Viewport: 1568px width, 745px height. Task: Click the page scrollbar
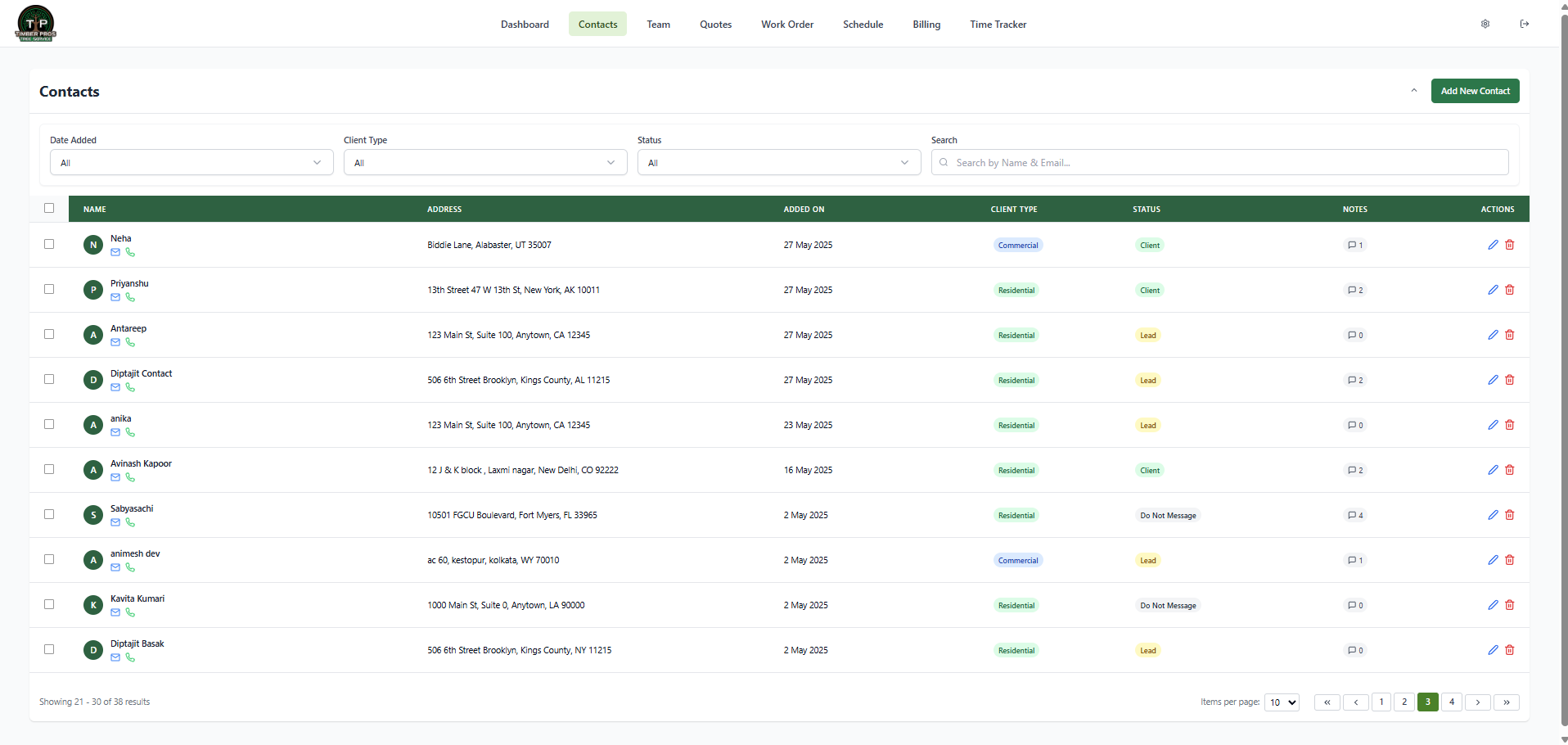click(x=1564, y=368)
